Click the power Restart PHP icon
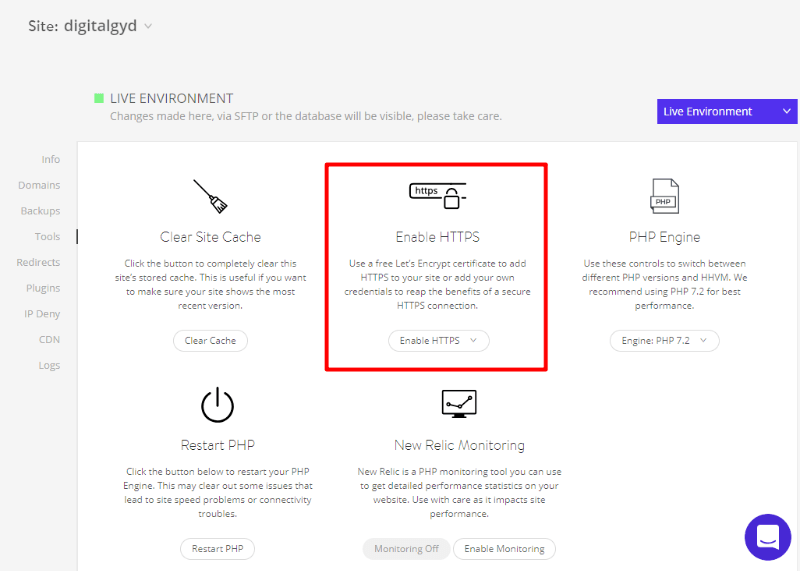This screenshot has width=800, height=571. pos(217,405)
